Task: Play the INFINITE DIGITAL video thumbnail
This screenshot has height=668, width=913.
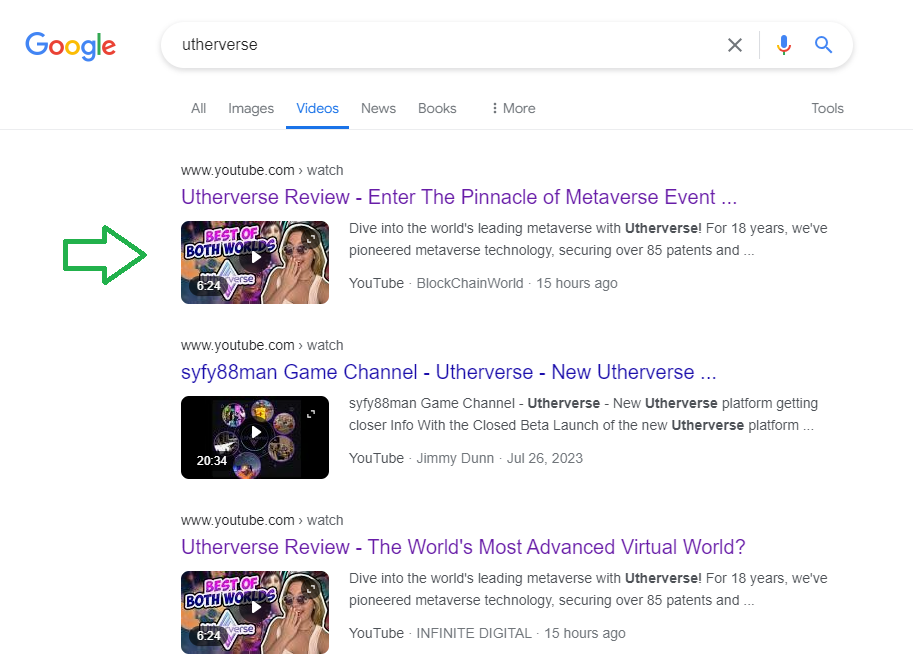Action: pyautogui.click(x=255, y=612)
